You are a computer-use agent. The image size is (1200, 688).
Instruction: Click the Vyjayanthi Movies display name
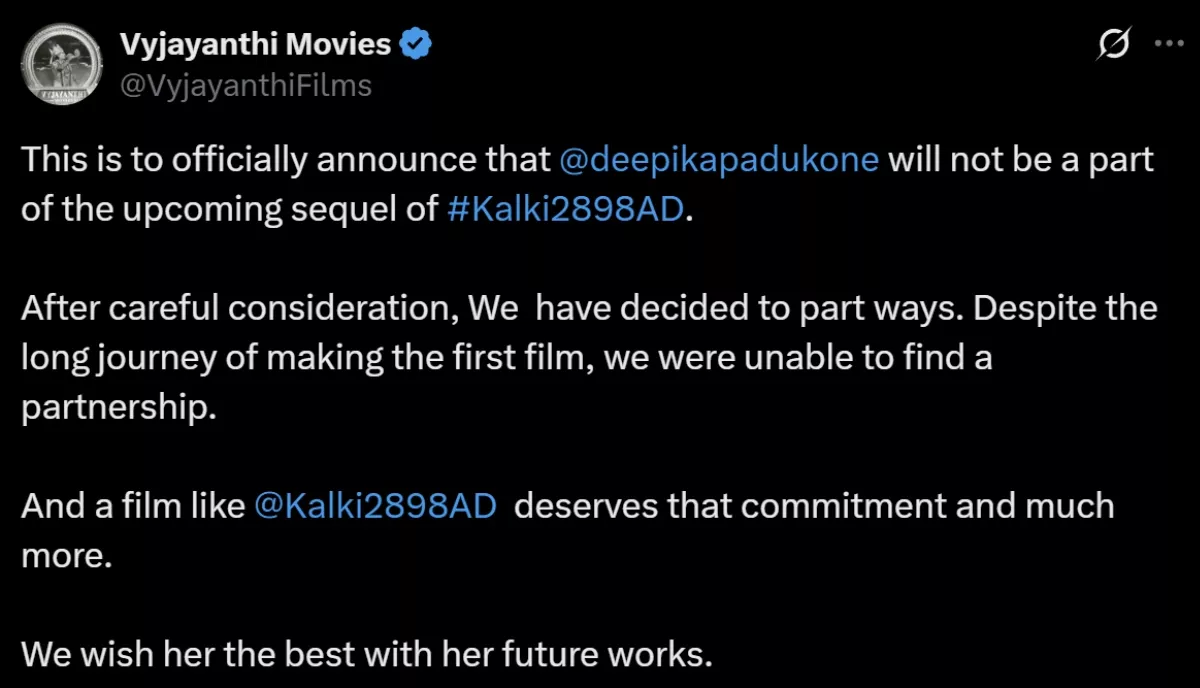point(255,45)
